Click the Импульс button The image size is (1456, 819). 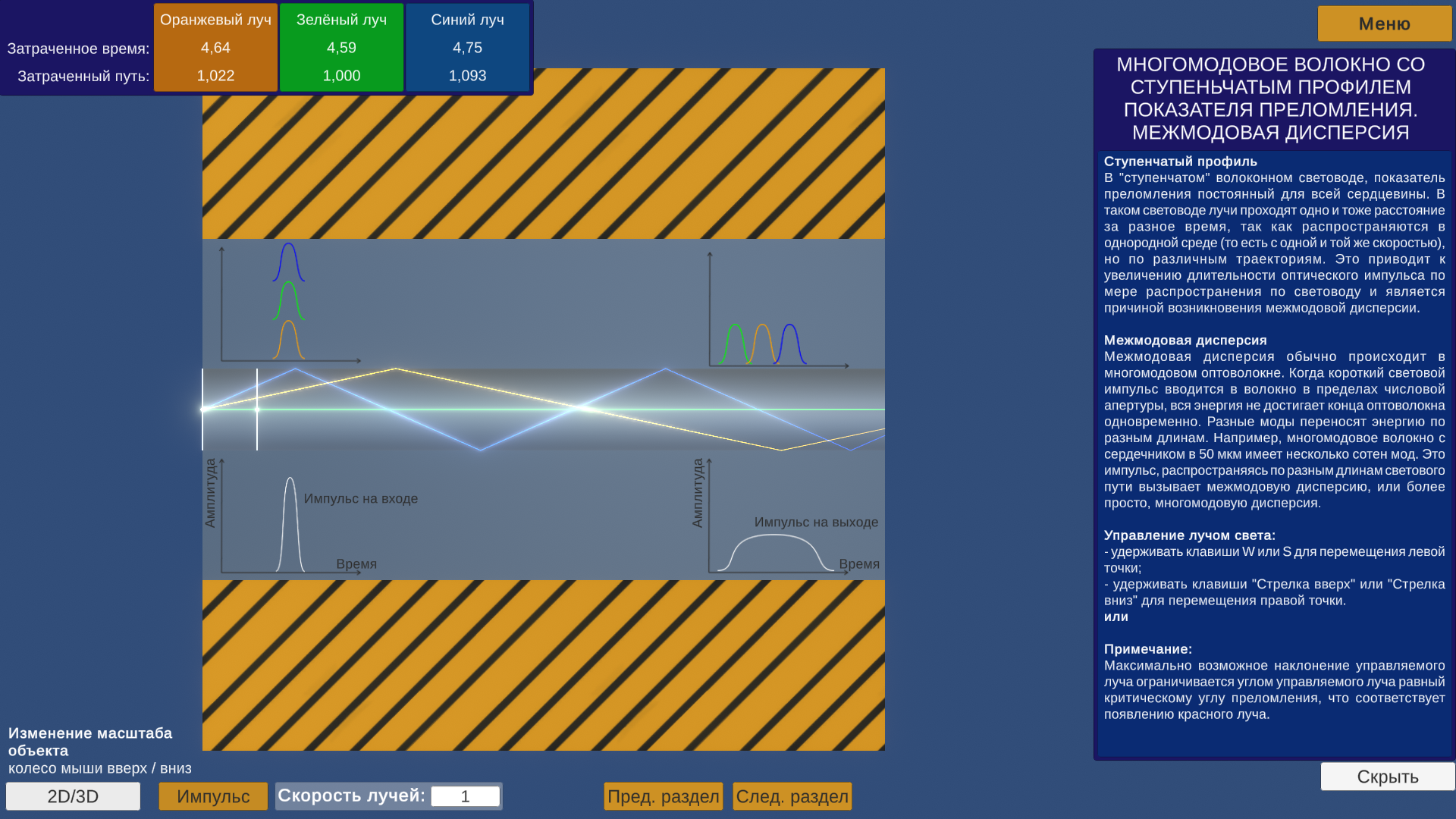click(213, 796)
